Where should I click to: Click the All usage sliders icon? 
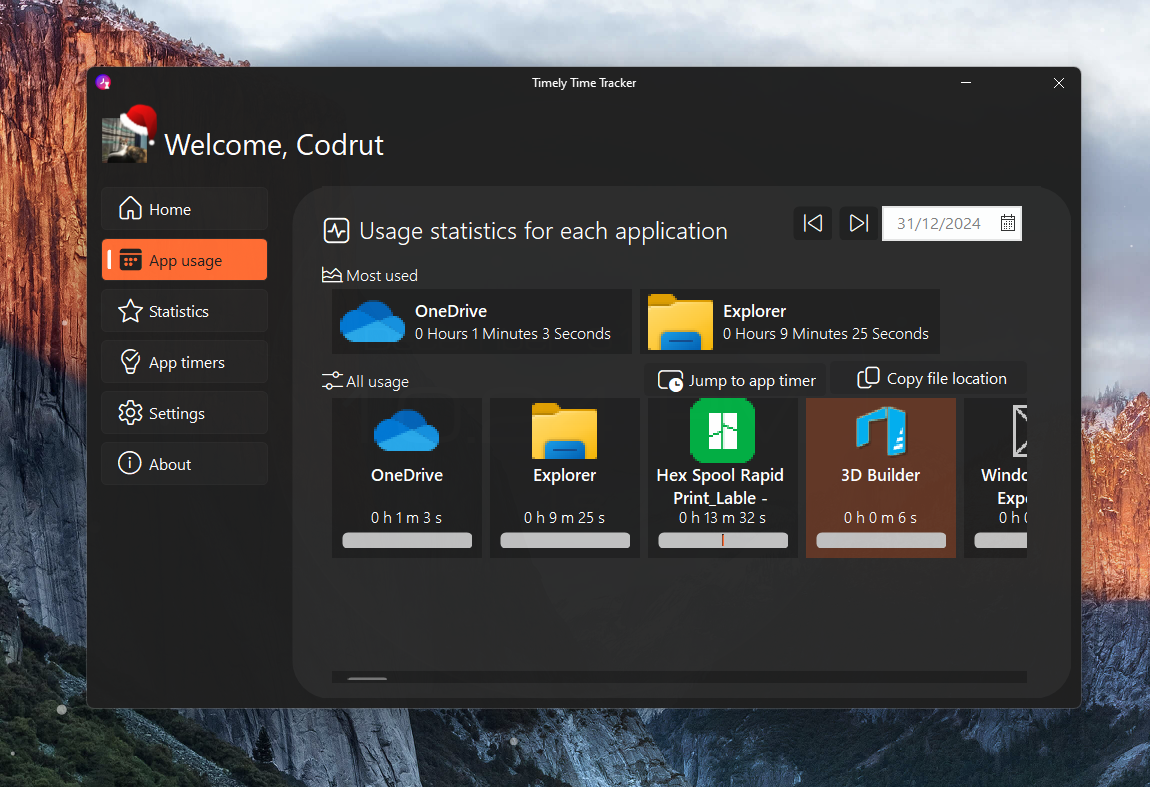[x=332, y=381]
